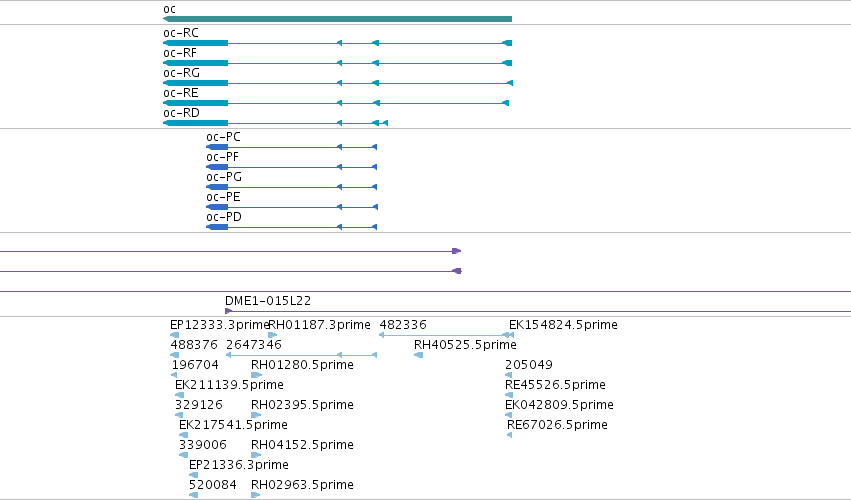Click protein oc-PD label
The height and width of the screenshot is (500, 851).
tap(224, 218)
